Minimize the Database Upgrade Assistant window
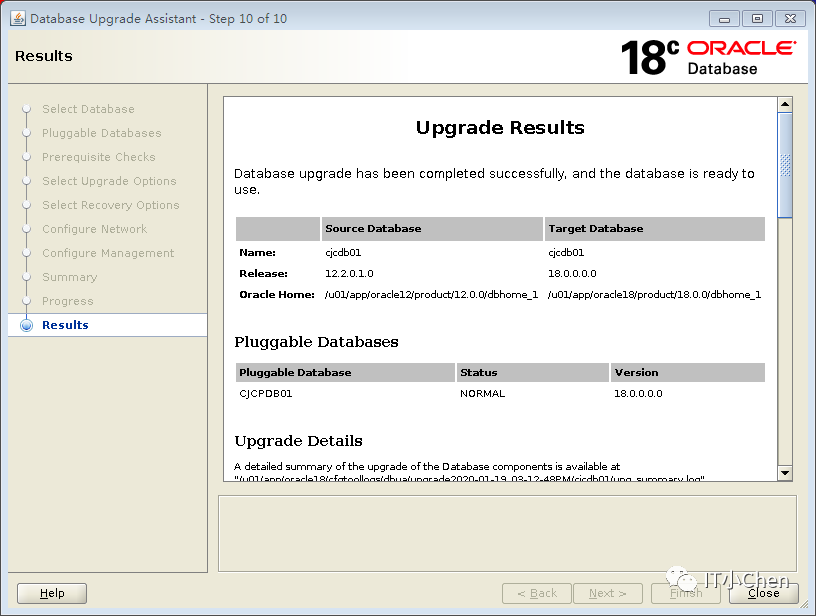Viewport: 816px width, 616px height. [x=724, y=19]
